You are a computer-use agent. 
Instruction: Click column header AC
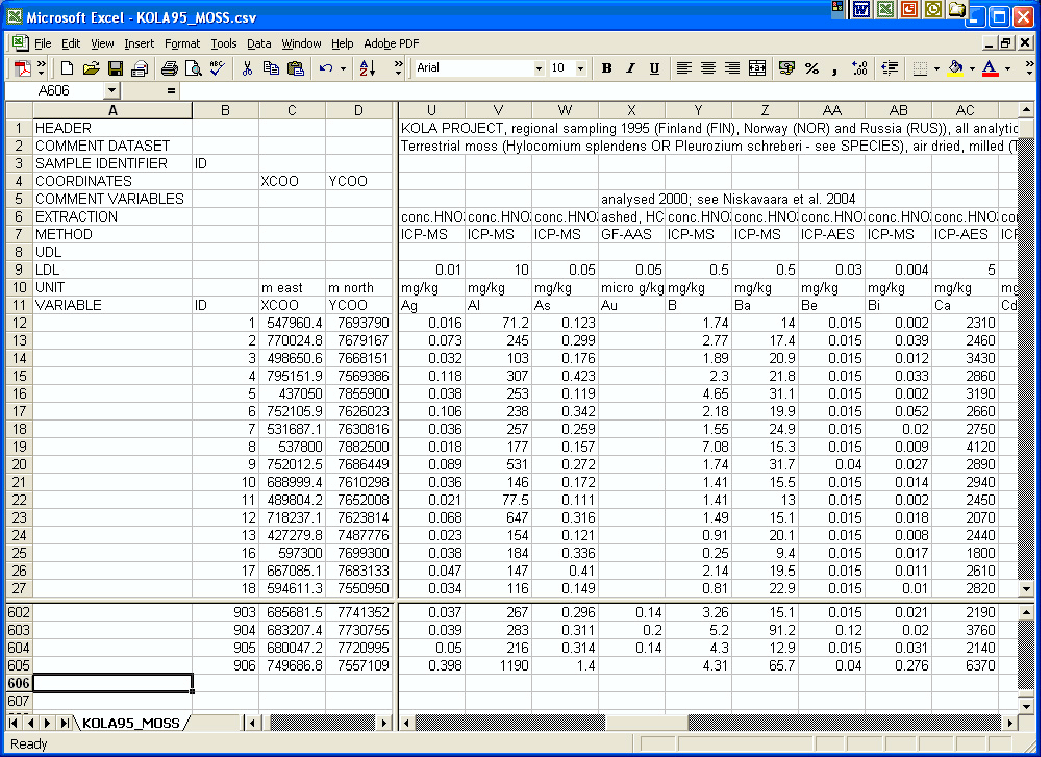(964, 110)
